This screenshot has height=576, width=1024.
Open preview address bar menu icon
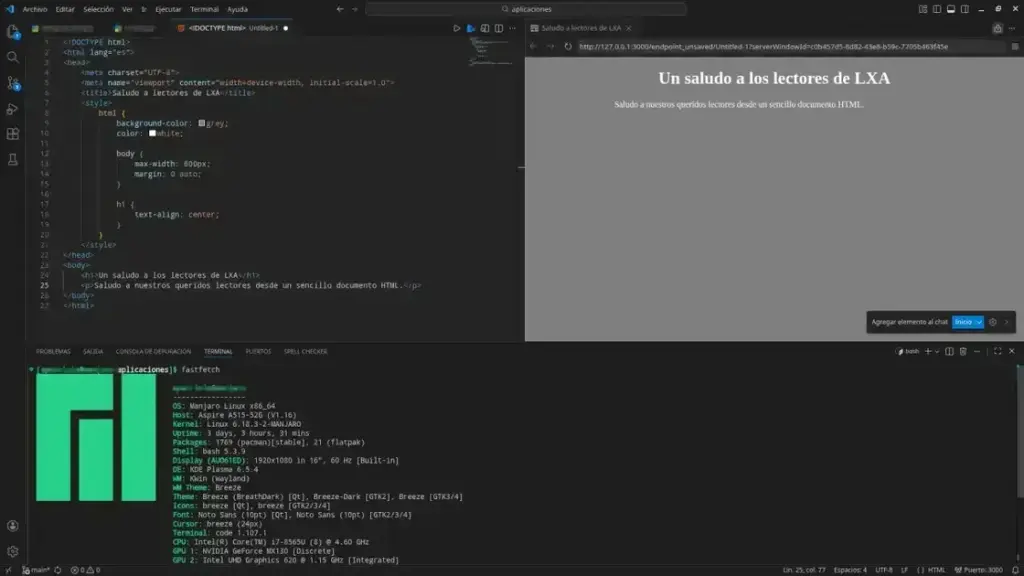point(1015,46)
